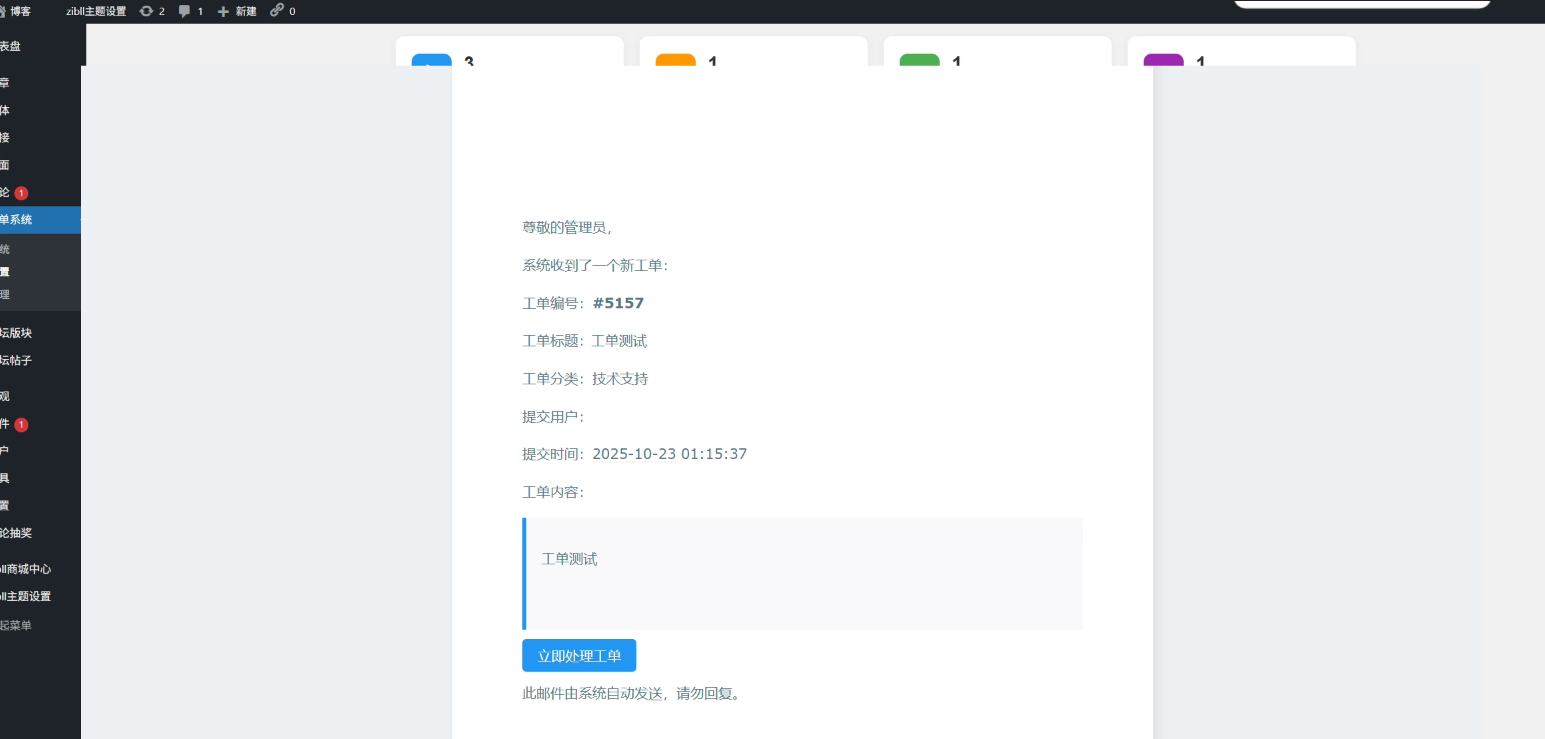Screen dimensions: 1545x739
Task: Click the chain link icon in admin bar
Action: [x=276, y=11]
